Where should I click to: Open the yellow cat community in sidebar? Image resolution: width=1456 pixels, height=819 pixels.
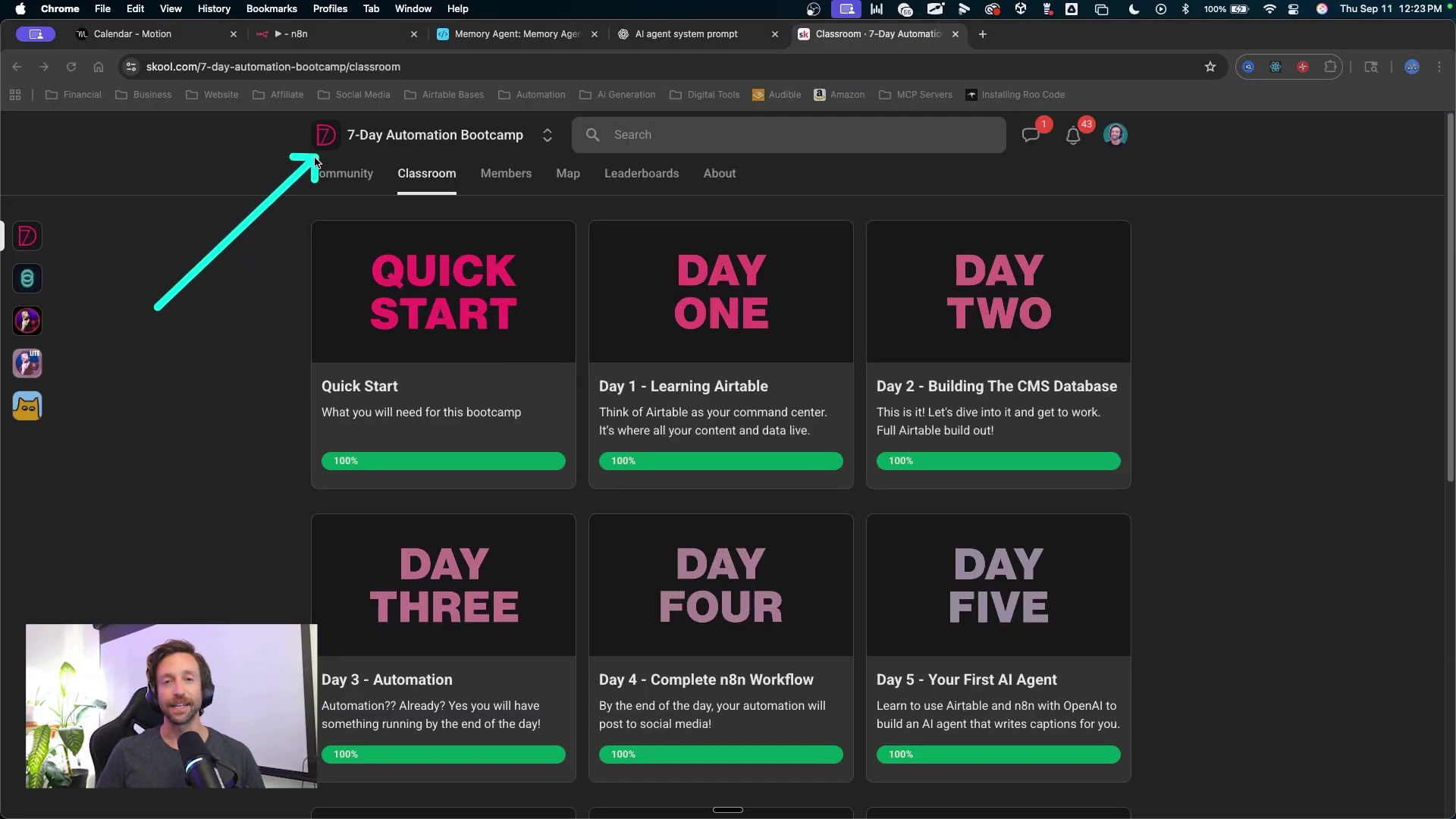coord(27,406)
